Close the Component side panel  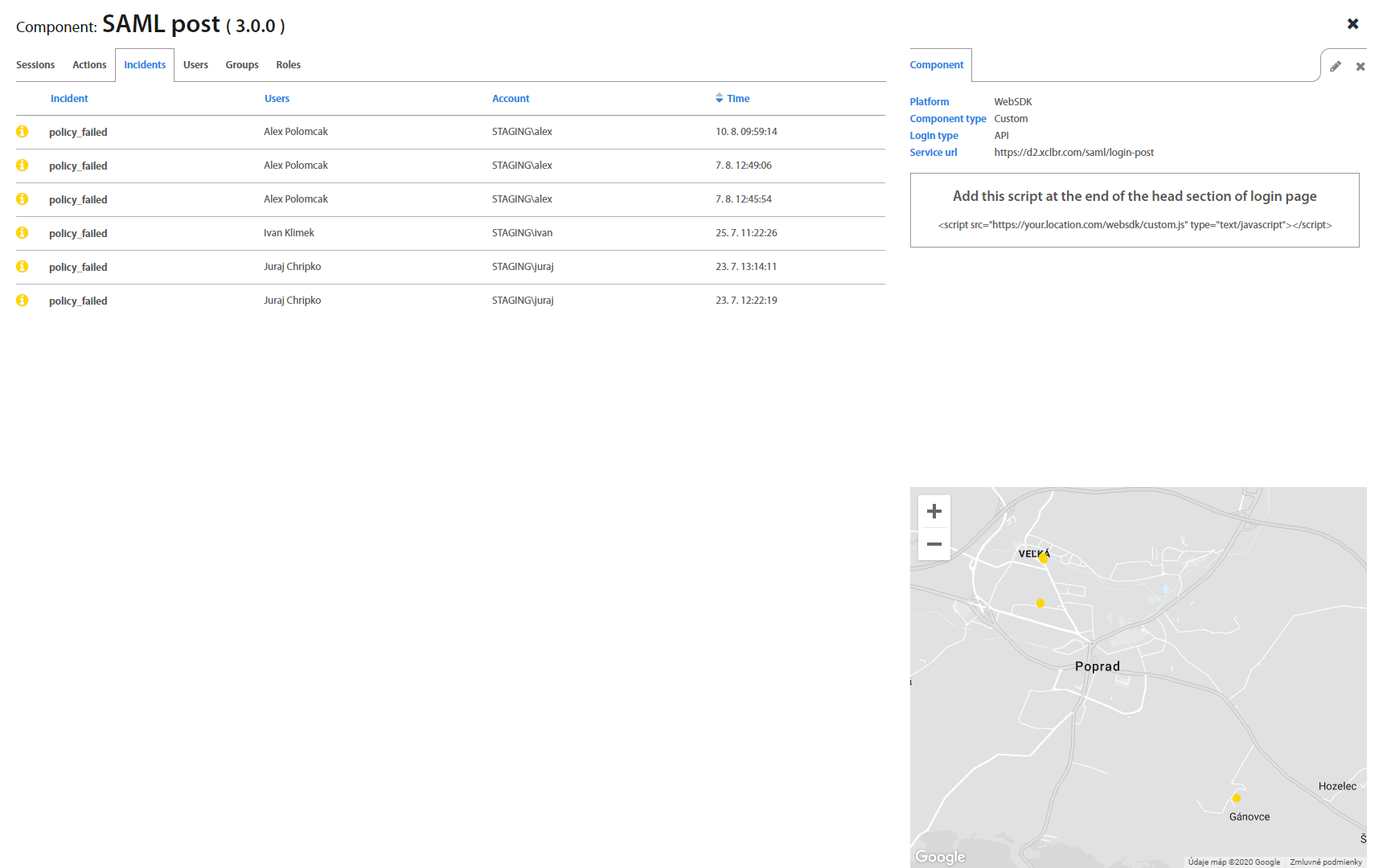(1360, 66)
